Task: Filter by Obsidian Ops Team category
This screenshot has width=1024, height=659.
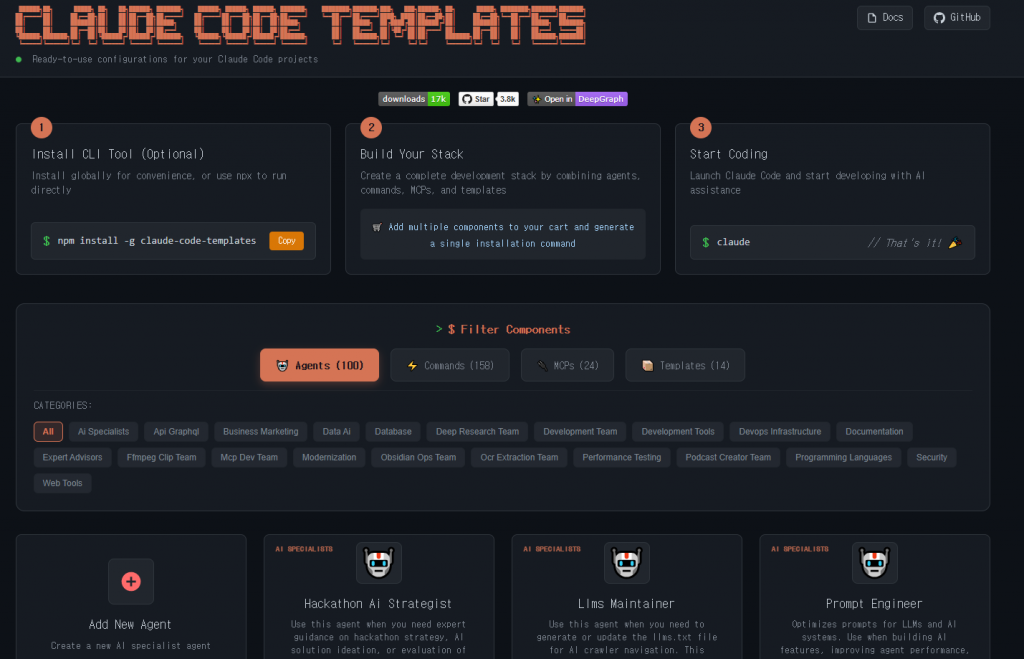Action: pyautogui.click(x=418, y=457)
